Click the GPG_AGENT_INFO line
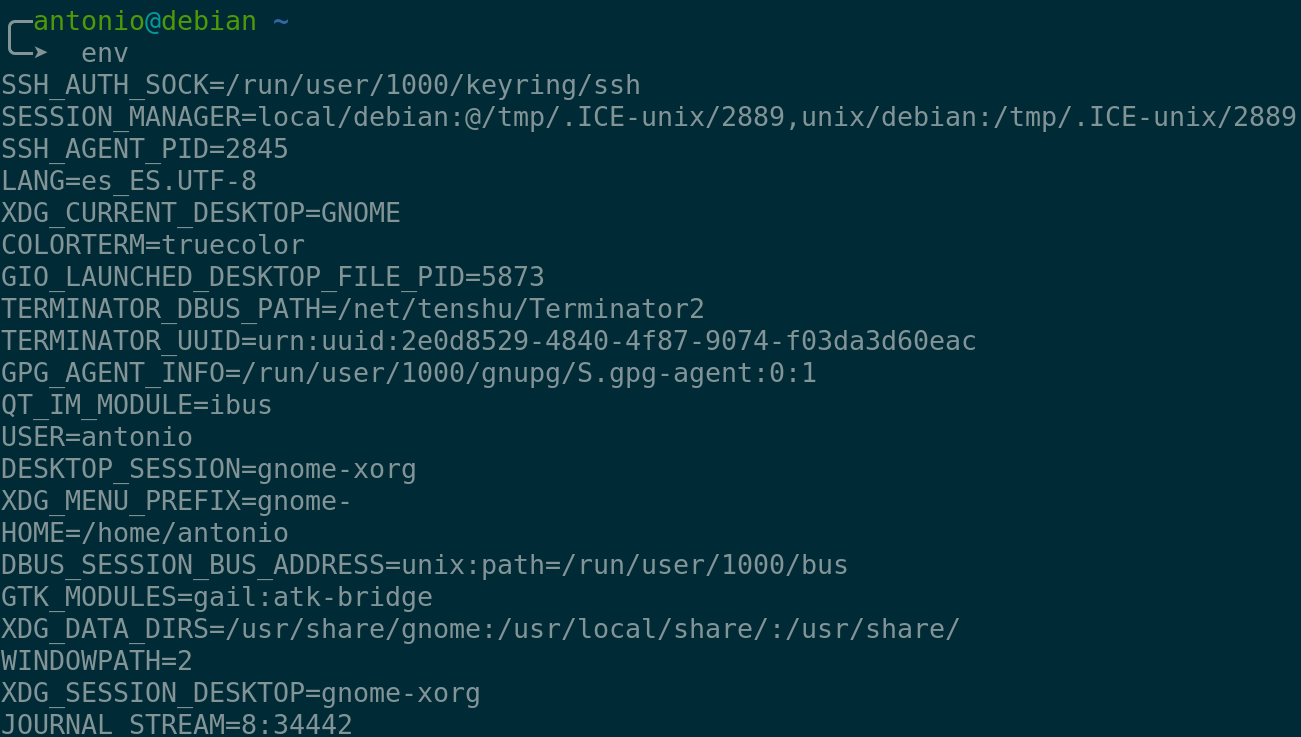Screen dimensions: 1301x737 pyautogui.click(x=408, y=373)
